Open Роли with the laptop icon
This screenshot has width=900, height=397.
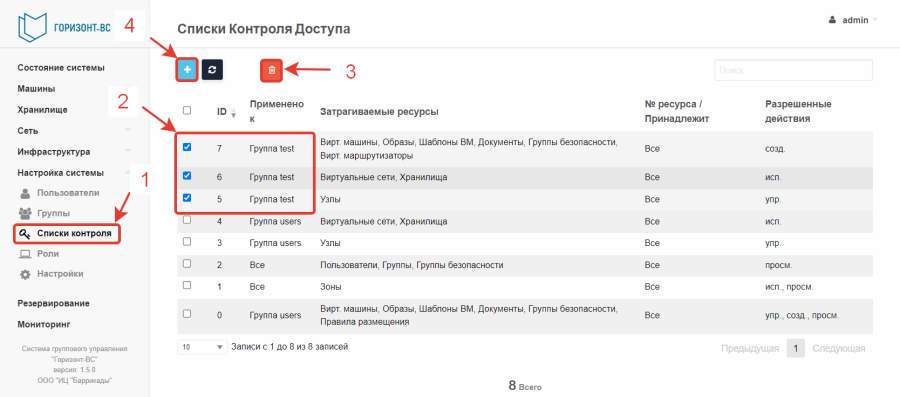pyautogui.click(x=39, y=254)
